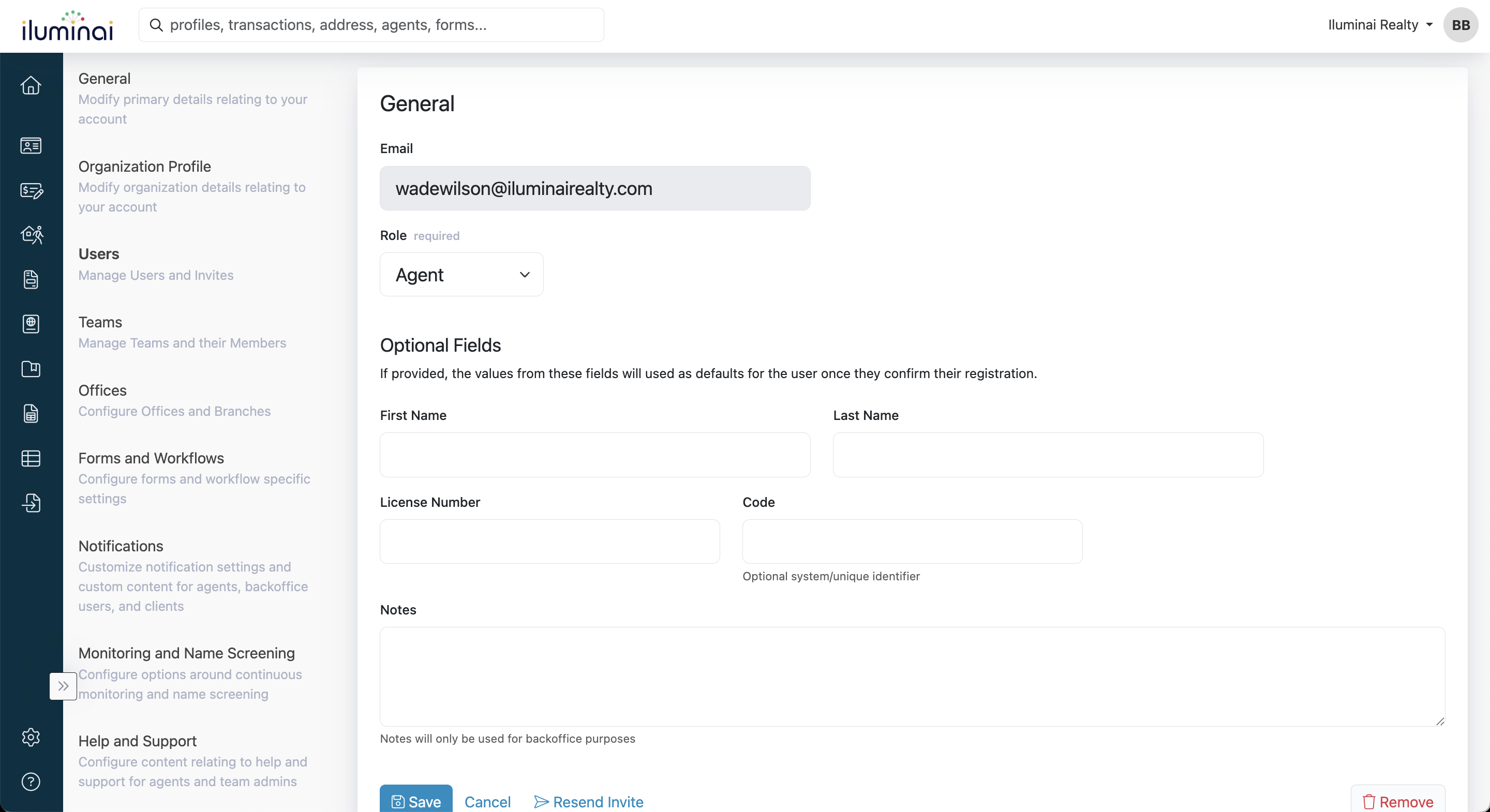Viewport: 1490px width, 812px height.
Task: Open the Iluminai Realty account dropdown
Action: point(1379,25)
